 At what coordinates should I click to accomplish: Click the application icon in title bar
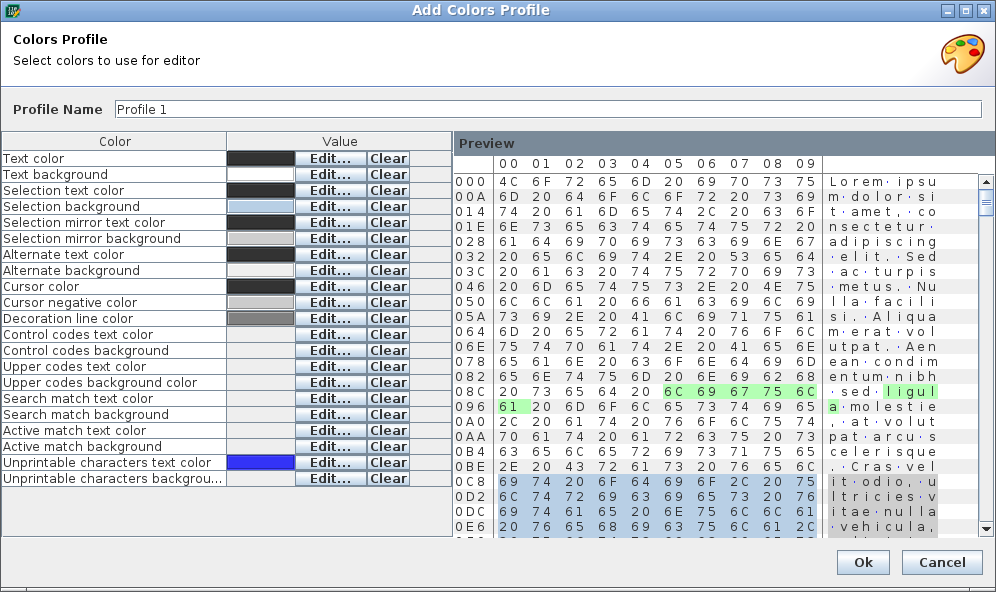pyautogui.click(x=12, y=10)
